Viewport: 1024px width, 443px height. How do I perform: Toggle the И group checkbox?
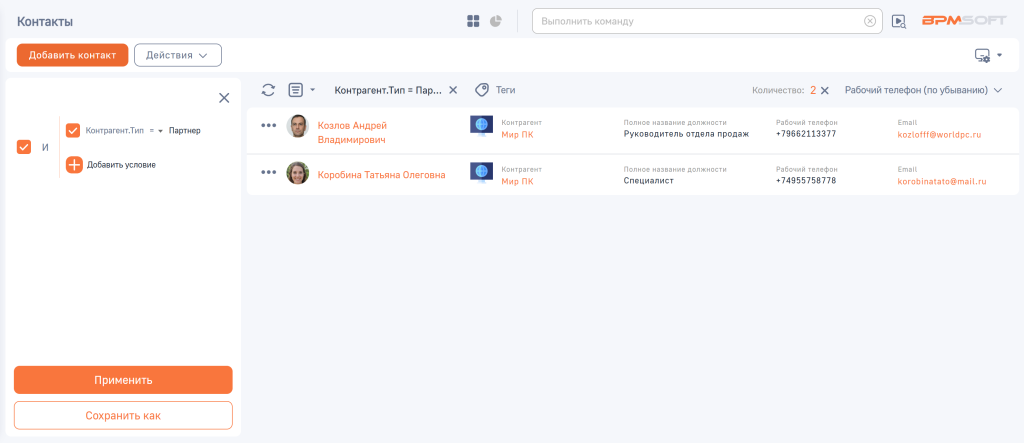pos(25,147)
